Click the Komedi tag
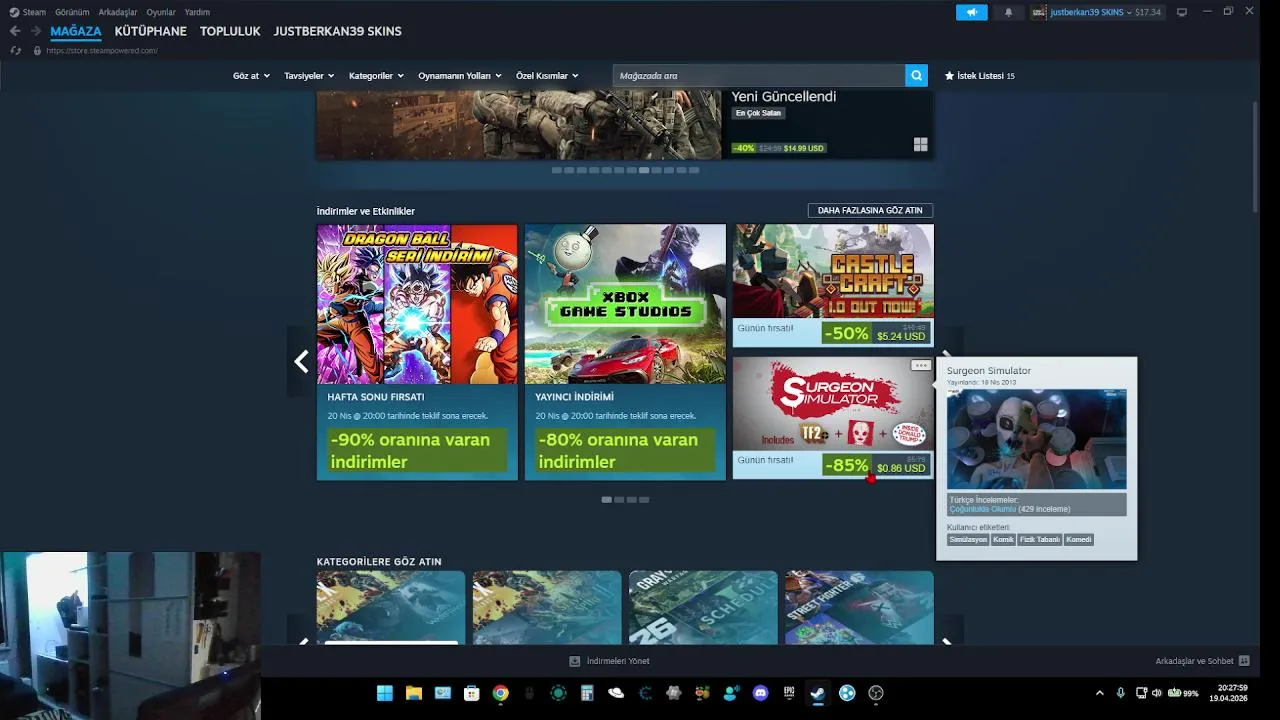Viewport: 1280px width, 720px height. click(1079, 540)
